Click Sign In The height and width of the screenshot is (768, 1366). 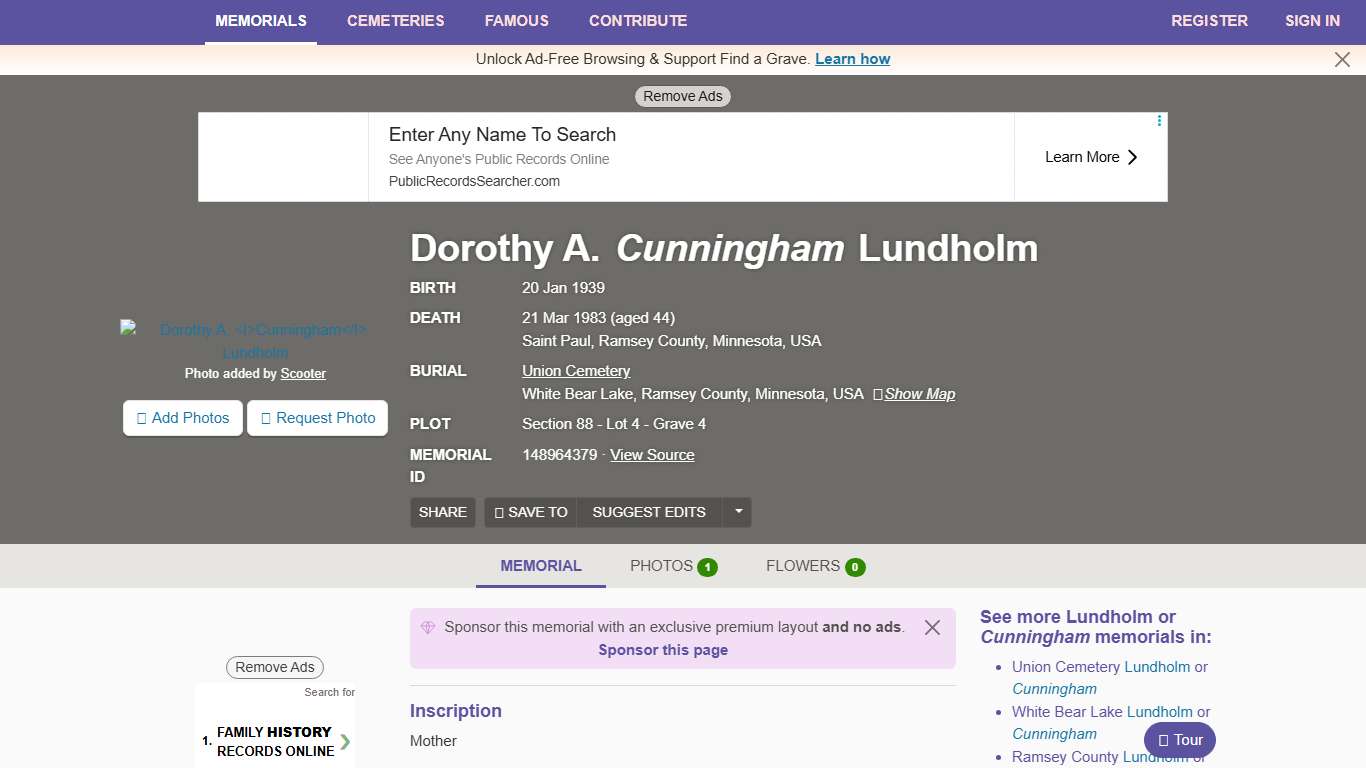coord(1312,21)
